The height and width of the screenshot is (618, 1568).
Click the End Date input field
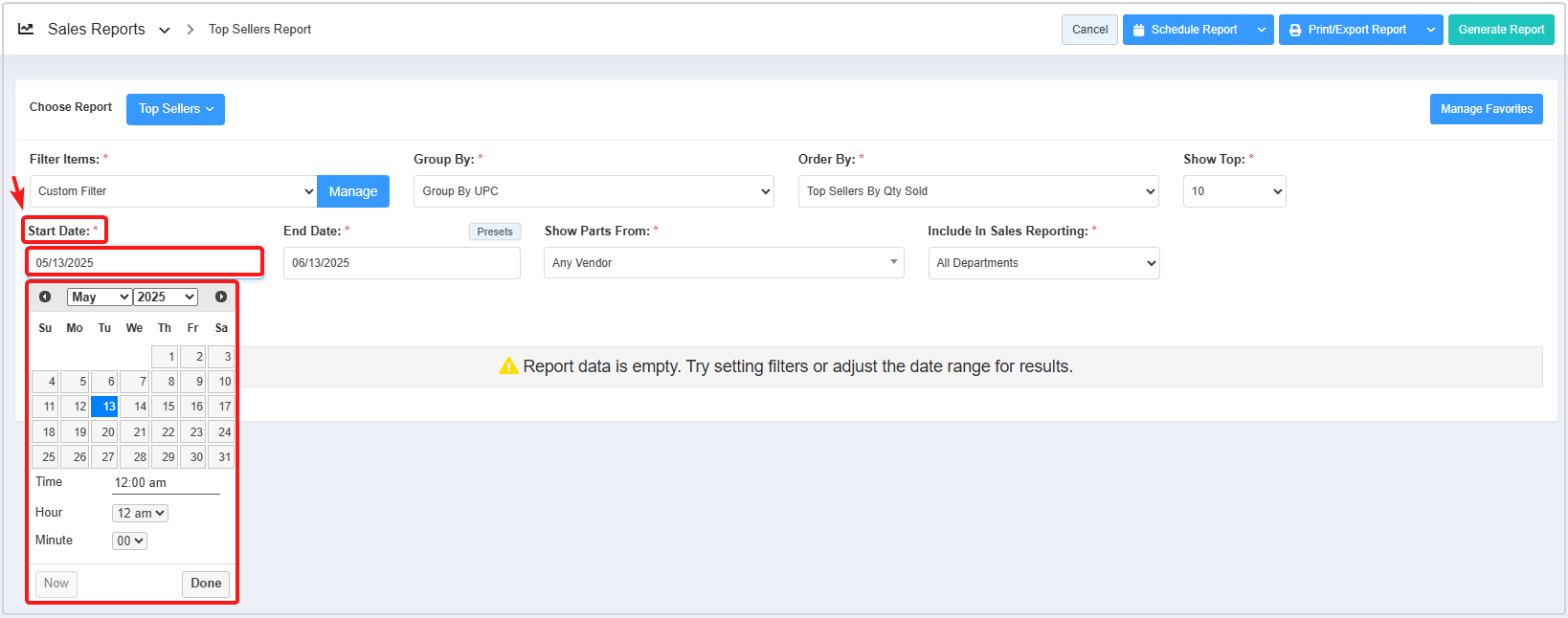[401, 263]
